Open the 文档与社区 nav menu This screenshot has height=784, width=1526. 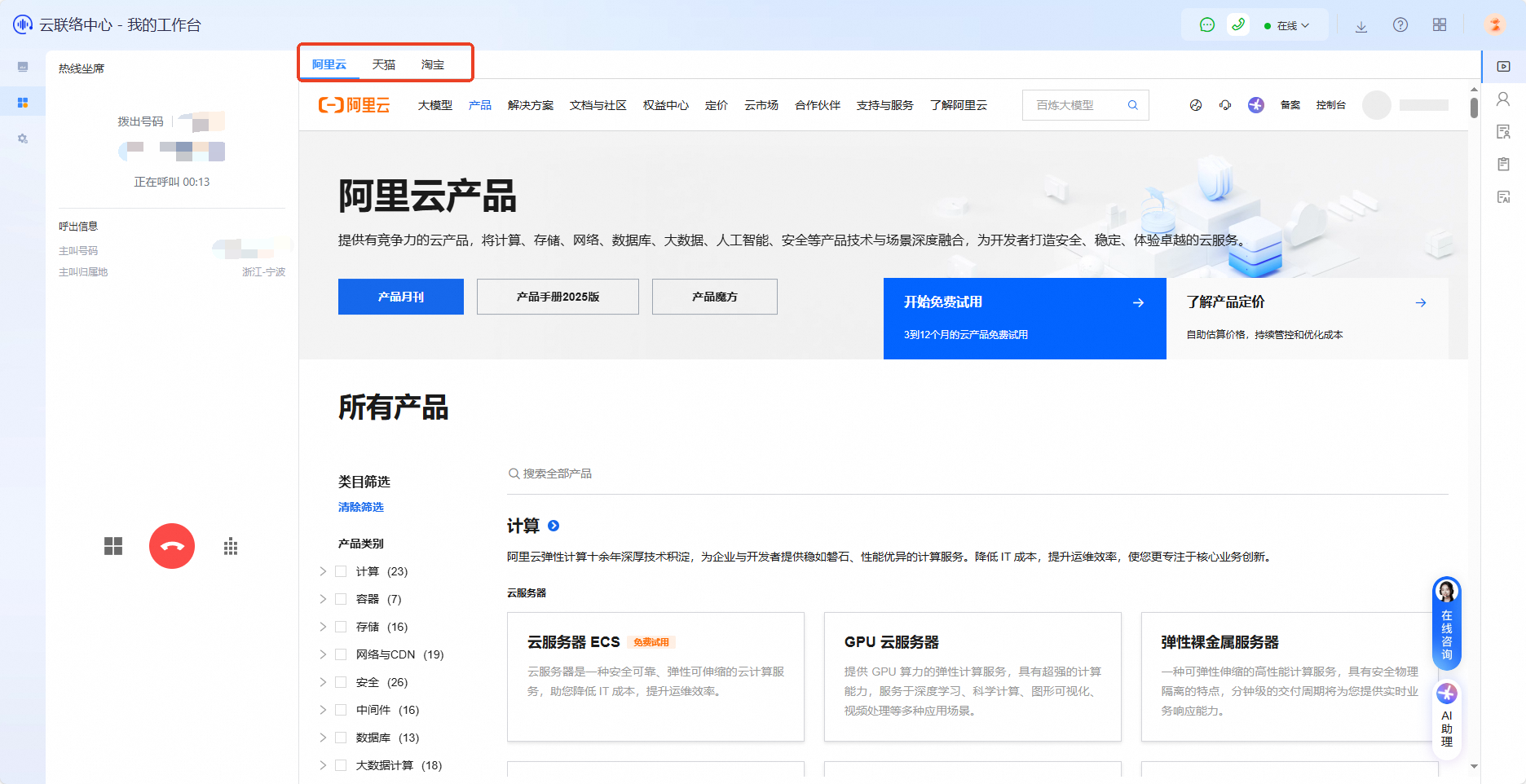[x=598, y=105]
